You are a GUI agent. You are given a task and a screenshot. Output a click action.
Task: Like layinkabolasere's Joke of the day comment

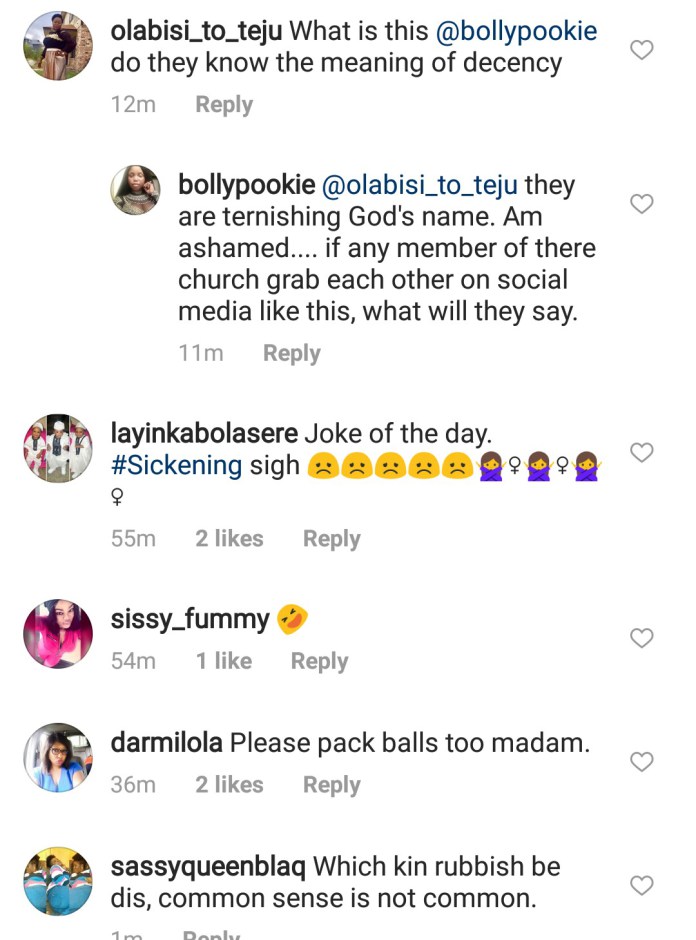coord(642,453)
